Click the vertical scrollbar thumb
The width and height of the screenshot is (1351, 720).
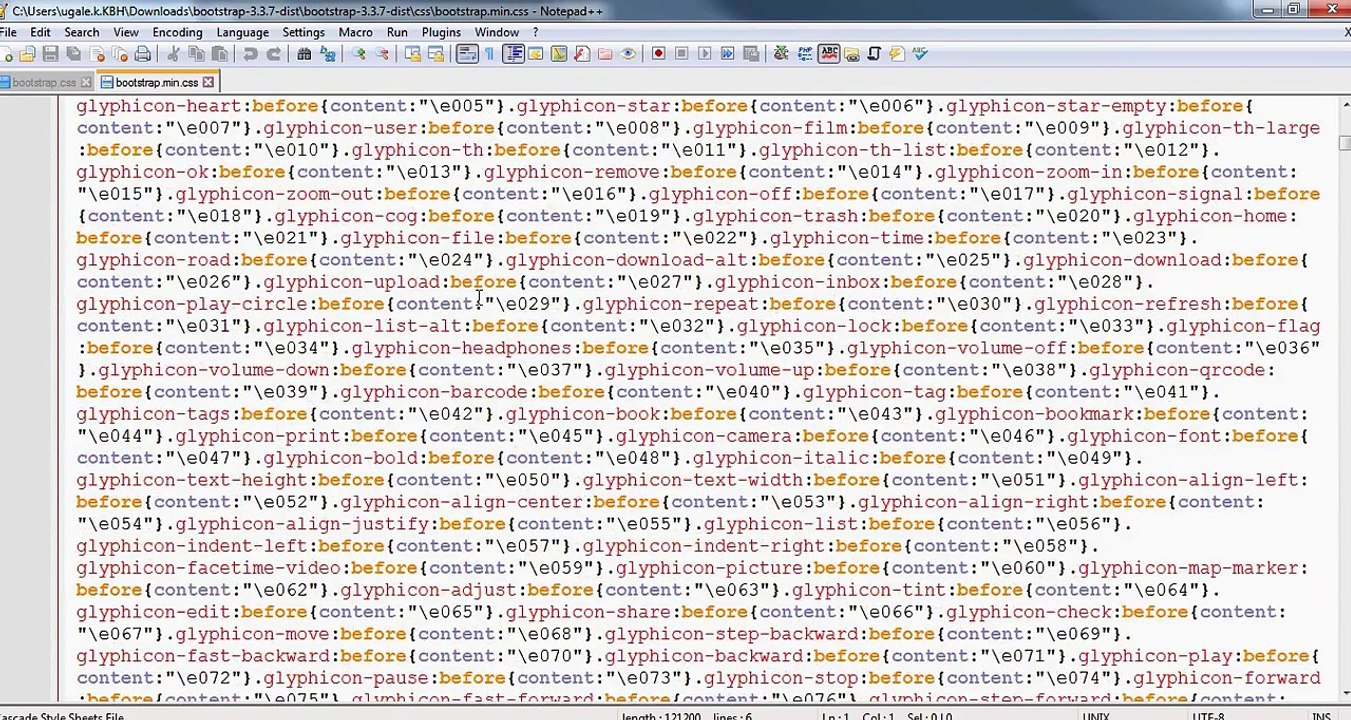pos(1344,142)
